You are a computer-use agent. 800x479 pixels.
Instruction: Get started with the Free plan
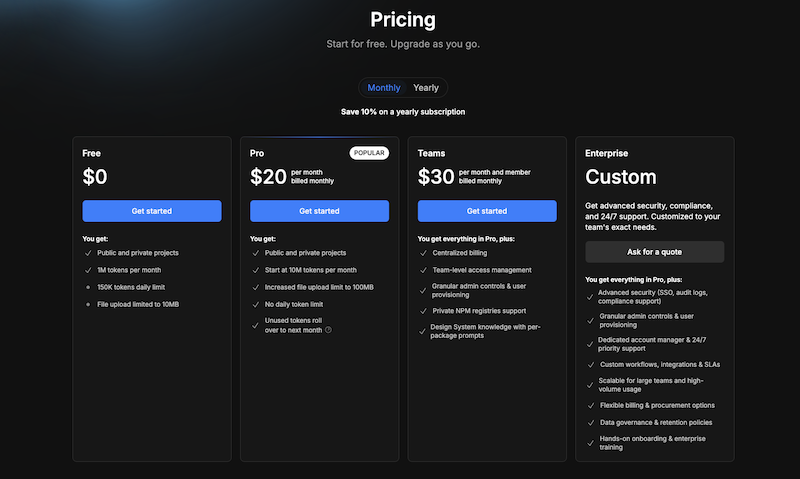(152, 211)
